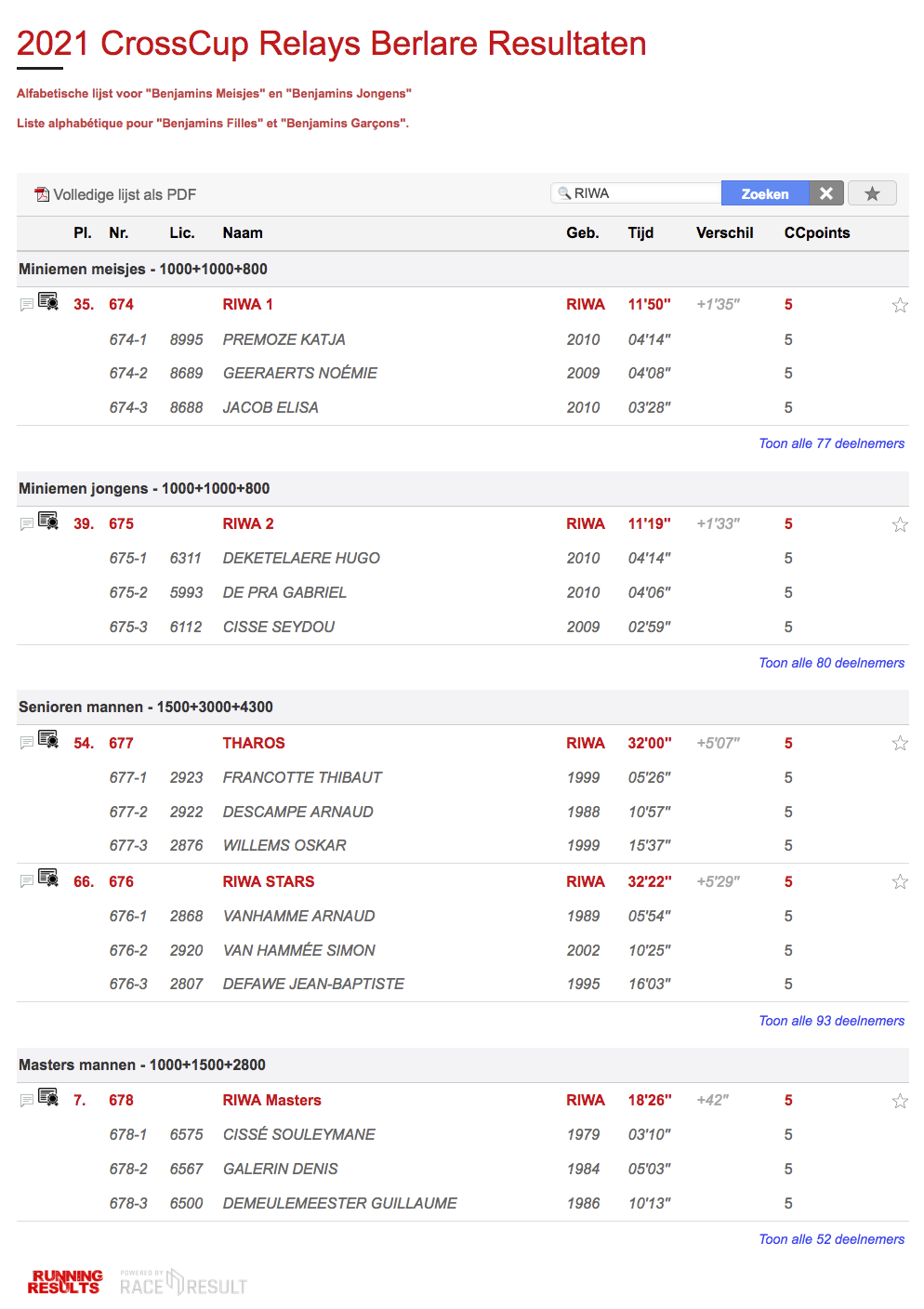
Task: Select runner GALERIN DENIS
Action: click(281, 1169)
